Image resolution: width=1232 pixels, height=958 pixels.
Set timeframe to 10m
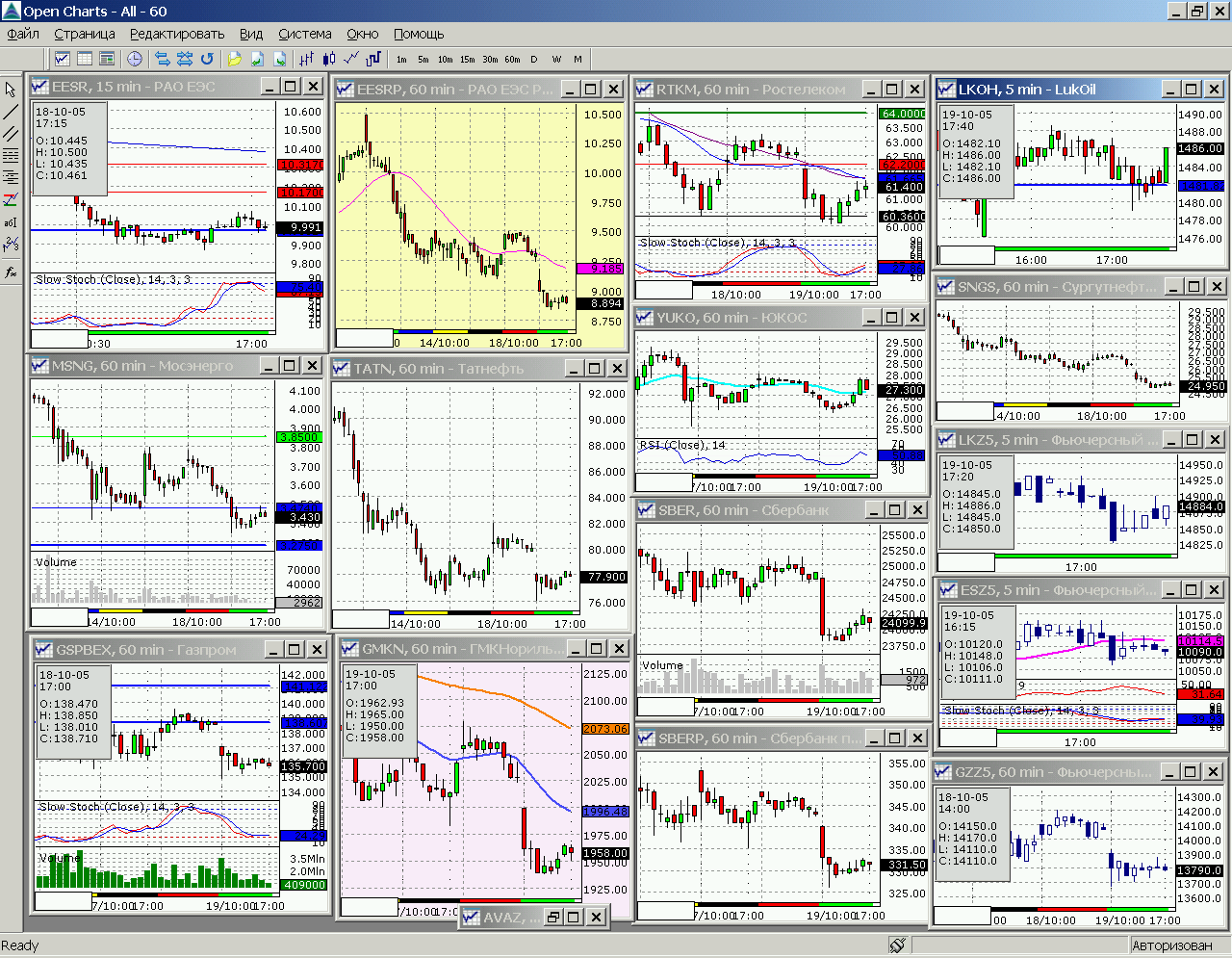tap(446, 59)
